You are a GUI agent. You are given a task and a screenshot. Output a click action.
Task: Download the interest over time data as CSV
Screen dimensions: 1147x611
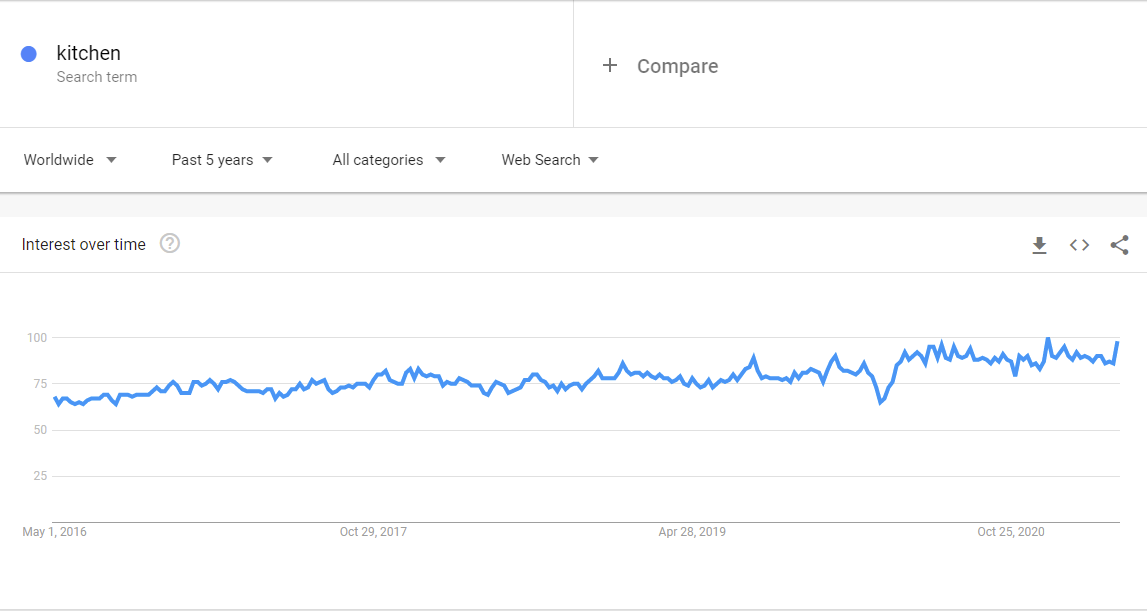pyautogui.click(x=1039, y=245)
